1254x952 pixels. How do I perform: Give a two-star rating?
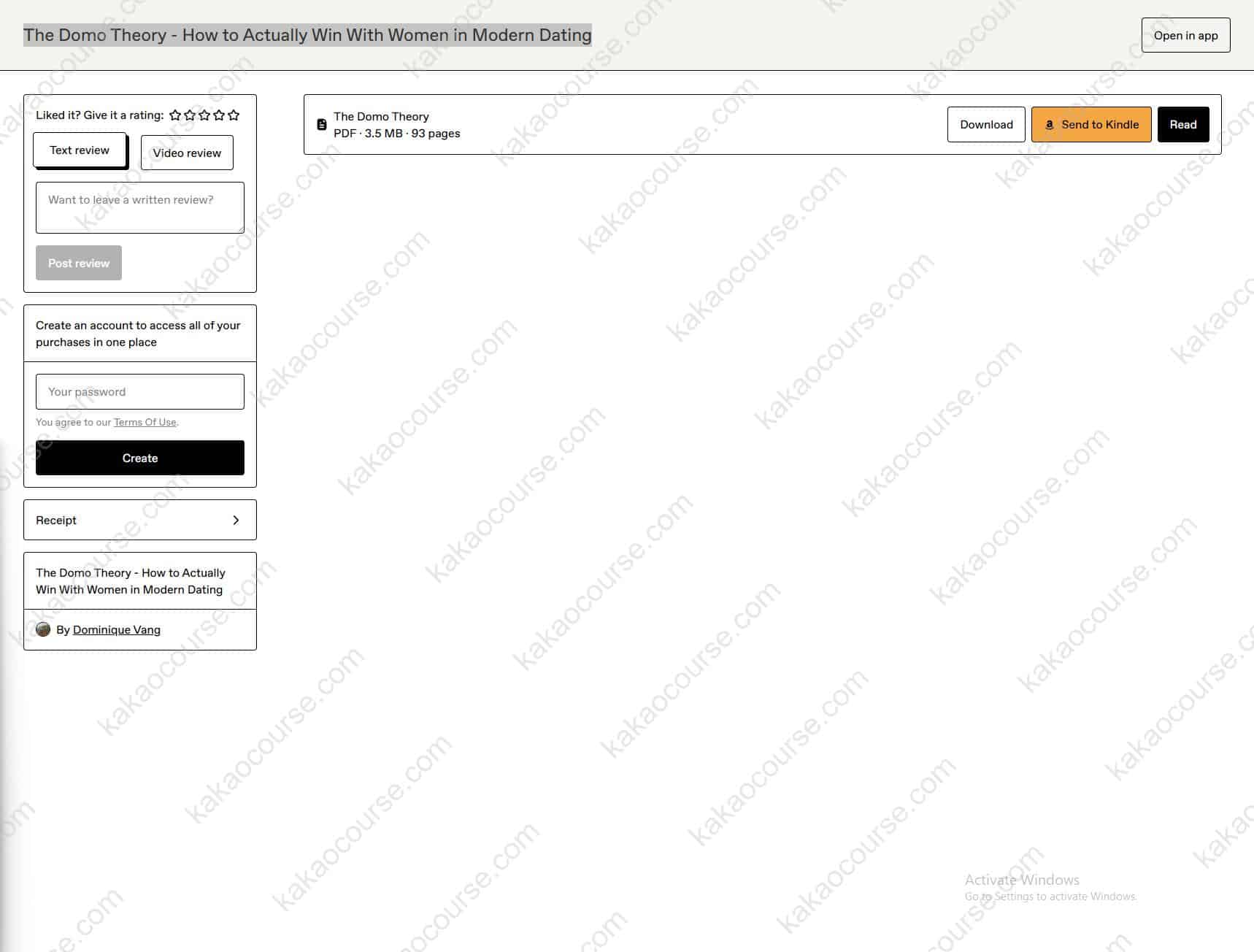(x=190, y=115)
